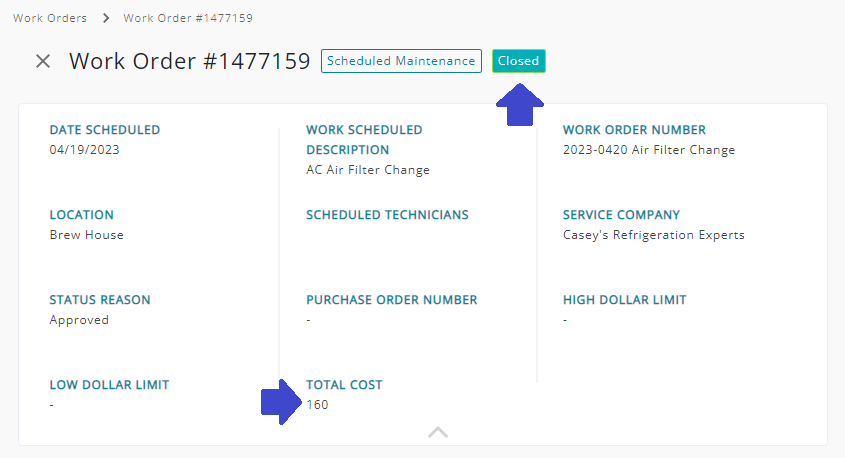Collapse details panel with bottom chevron
Screen dimensions: 845x458
click(438, 432)
